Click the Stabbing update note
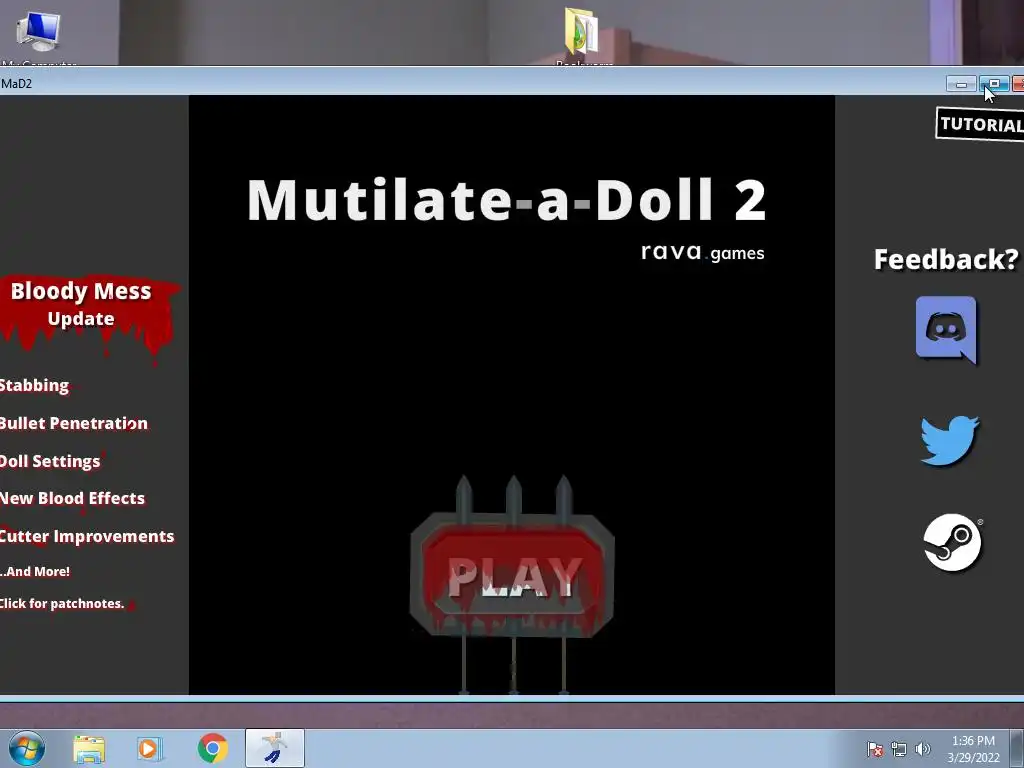1024x768 pixels. point(35,385)
